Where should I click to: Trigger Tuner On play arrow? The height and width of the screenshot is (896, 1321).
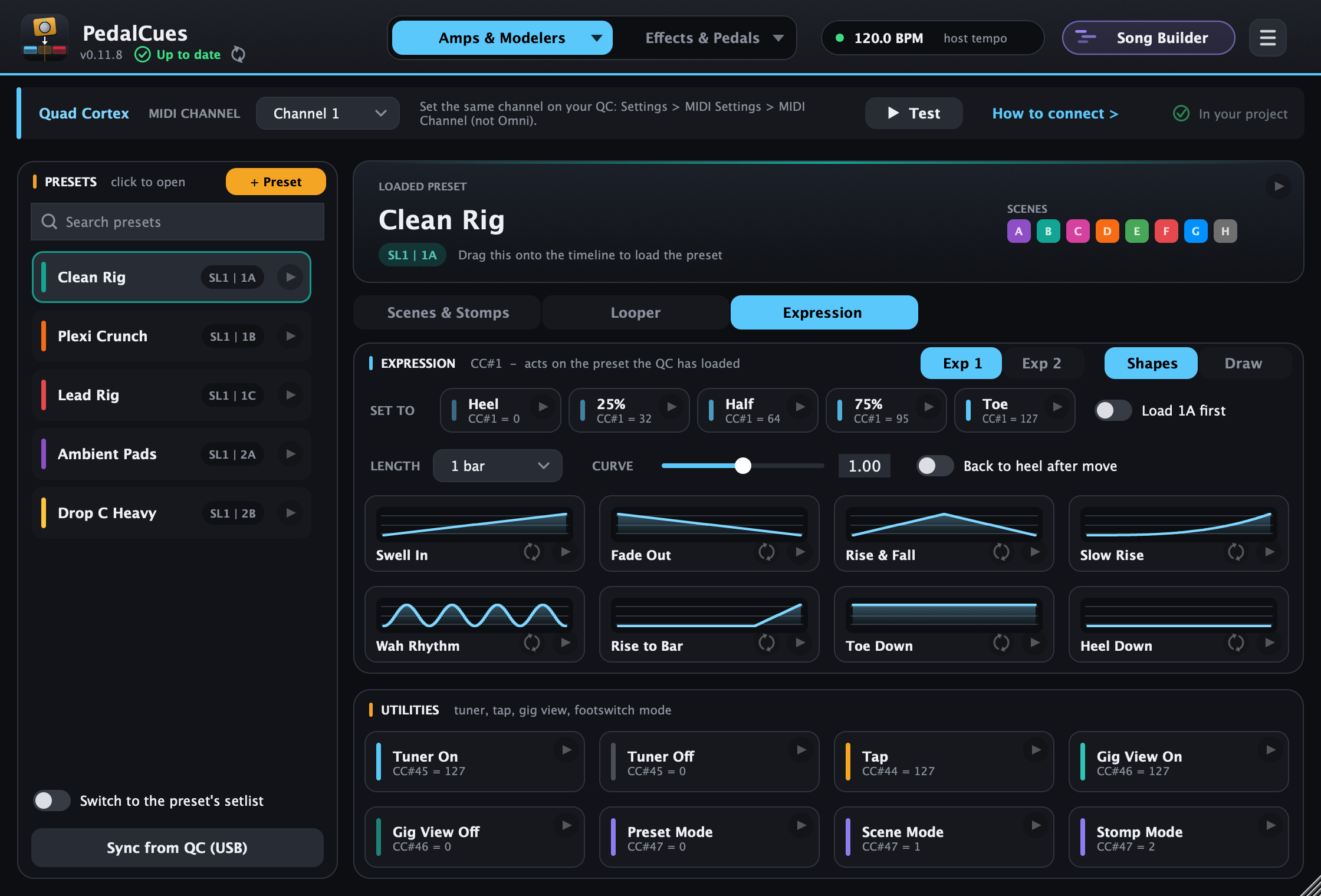567,750
